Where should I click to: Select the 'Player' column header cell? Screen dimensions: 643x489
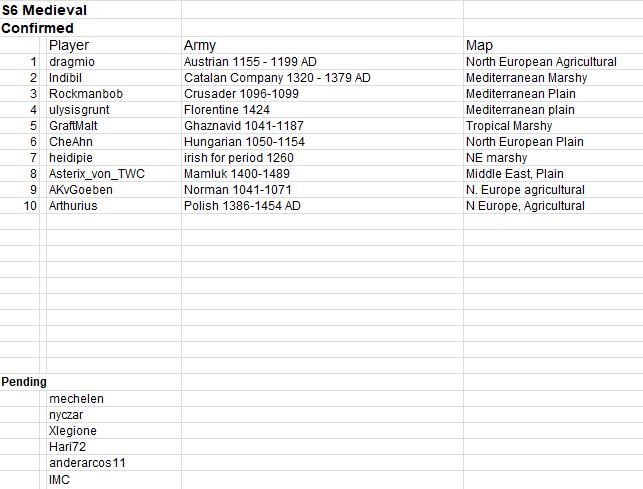click(x=69, y=45)
